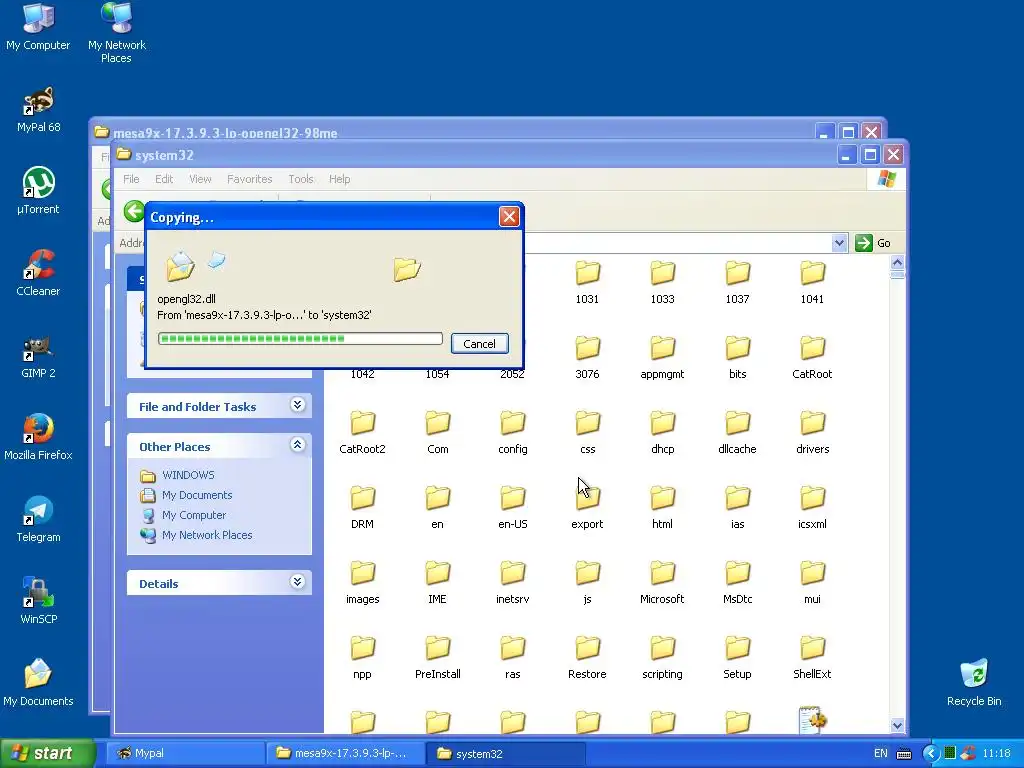This screenshot has width=1024, height=768.
Task: Select the html folder
Action: pyautogui.click(x=662, y=507)
